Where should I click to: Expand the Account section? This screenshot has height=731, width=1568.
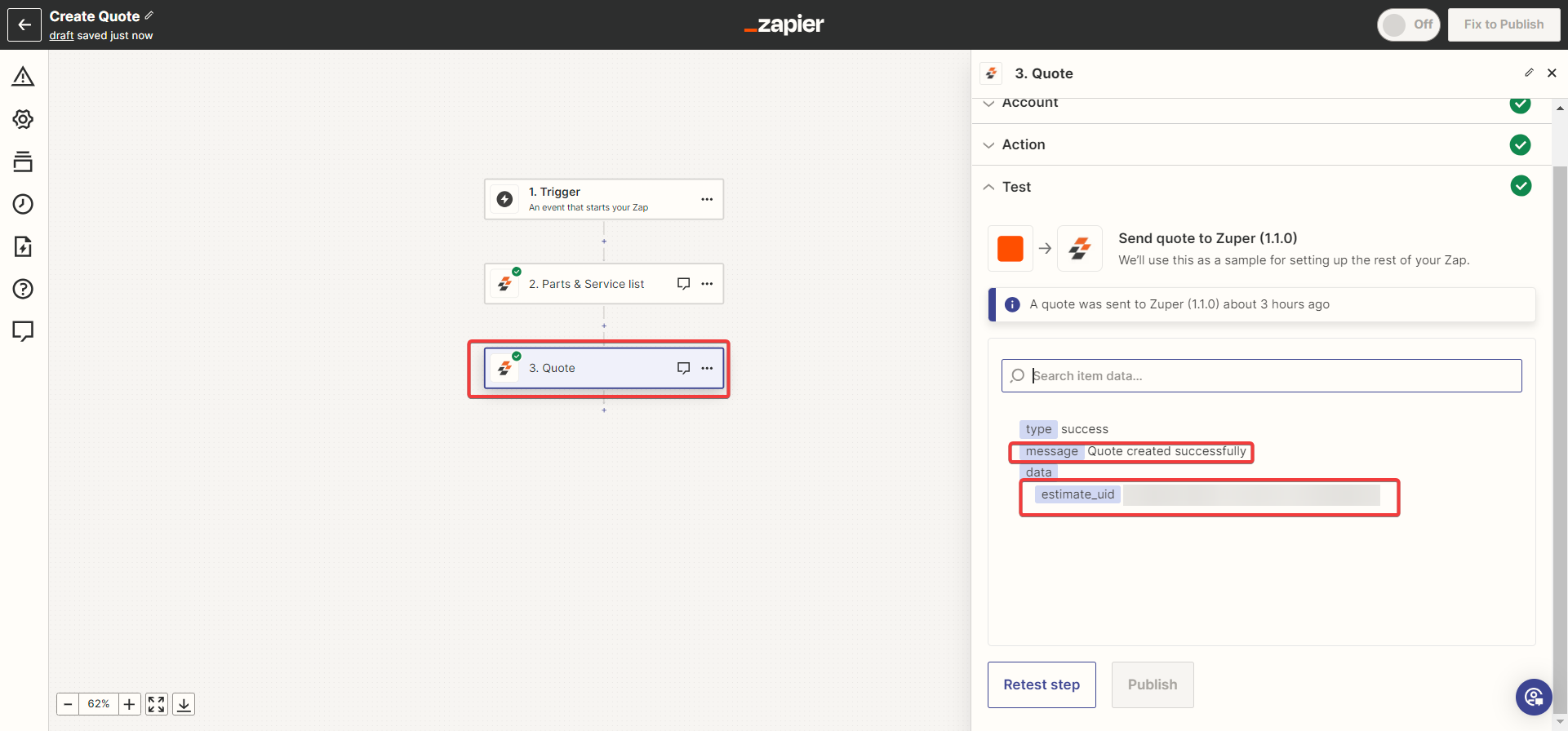[x=1261, y=104]
